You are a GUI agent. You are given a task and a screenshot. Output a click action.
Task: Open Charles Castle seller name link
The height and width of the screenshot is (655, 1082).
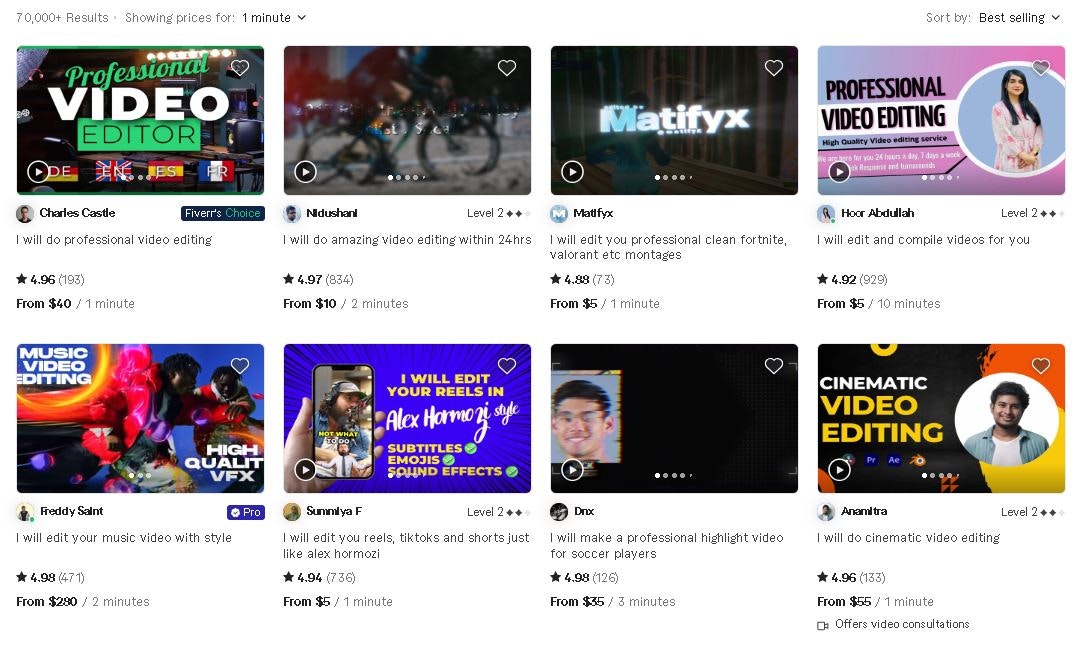77,213
